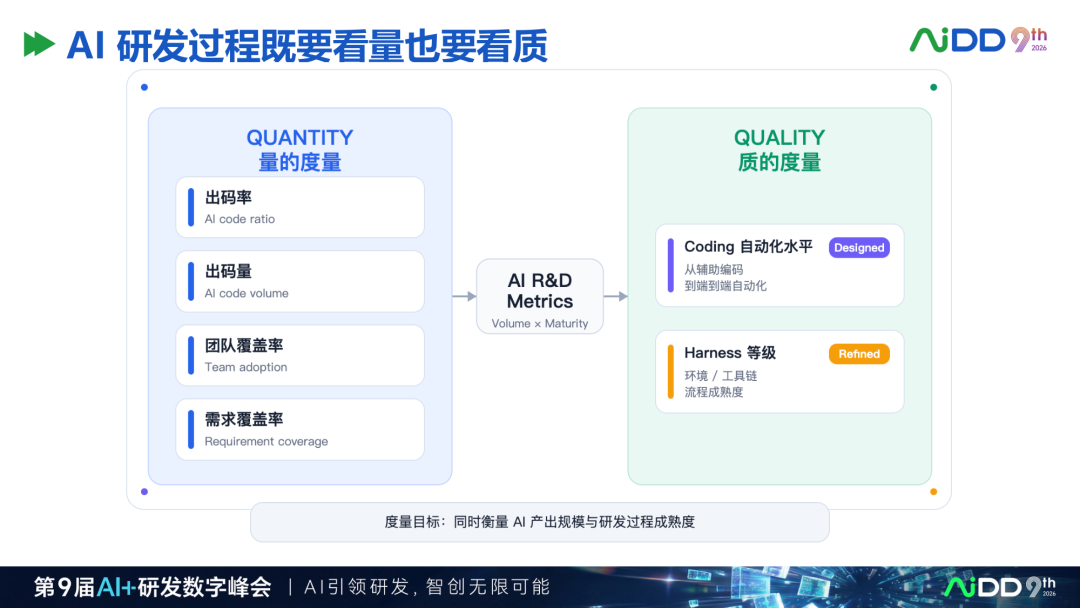Click the green double-arrow icon beside the title

(x=39, y=45)
